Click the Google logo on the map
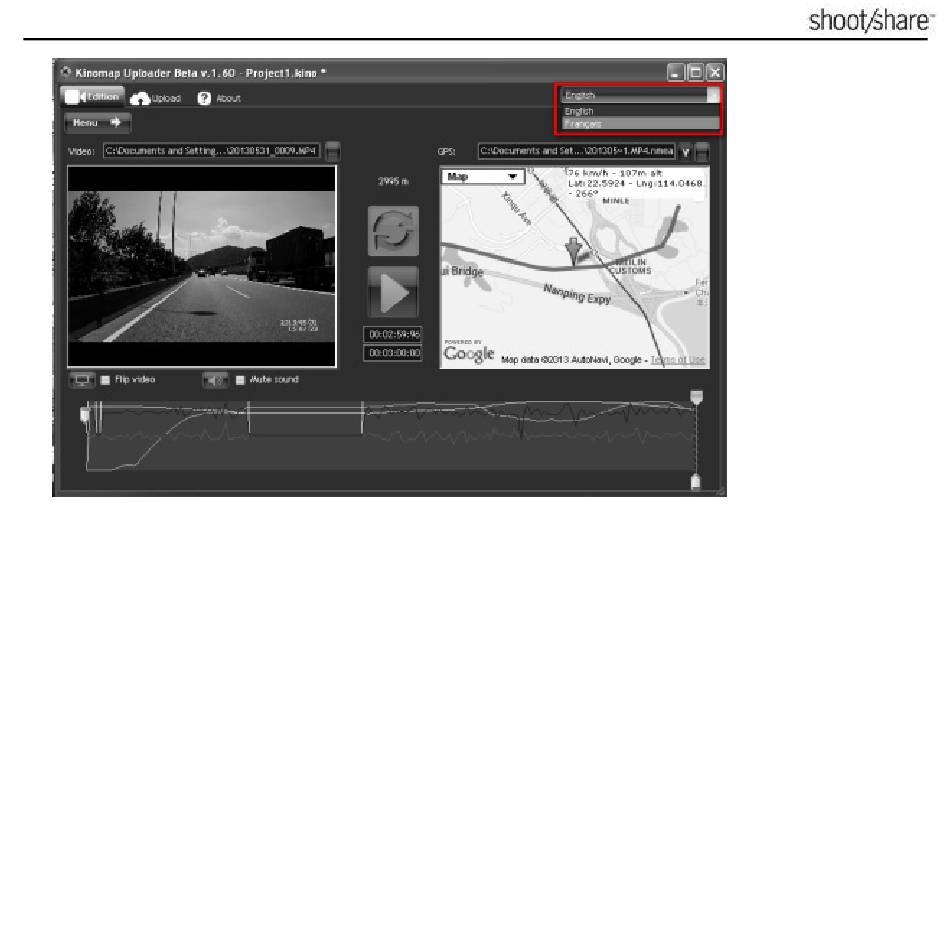The height and width of the screenshot is (951, 950). [x=469, y=354]
